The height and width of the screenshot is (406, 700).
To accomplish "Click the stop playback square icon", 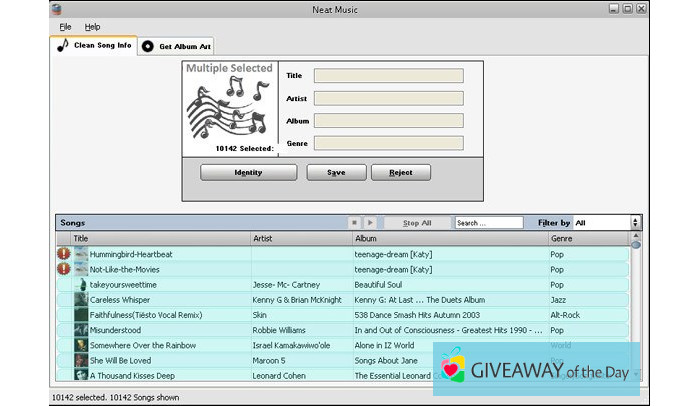I will (x=354, y=223).
